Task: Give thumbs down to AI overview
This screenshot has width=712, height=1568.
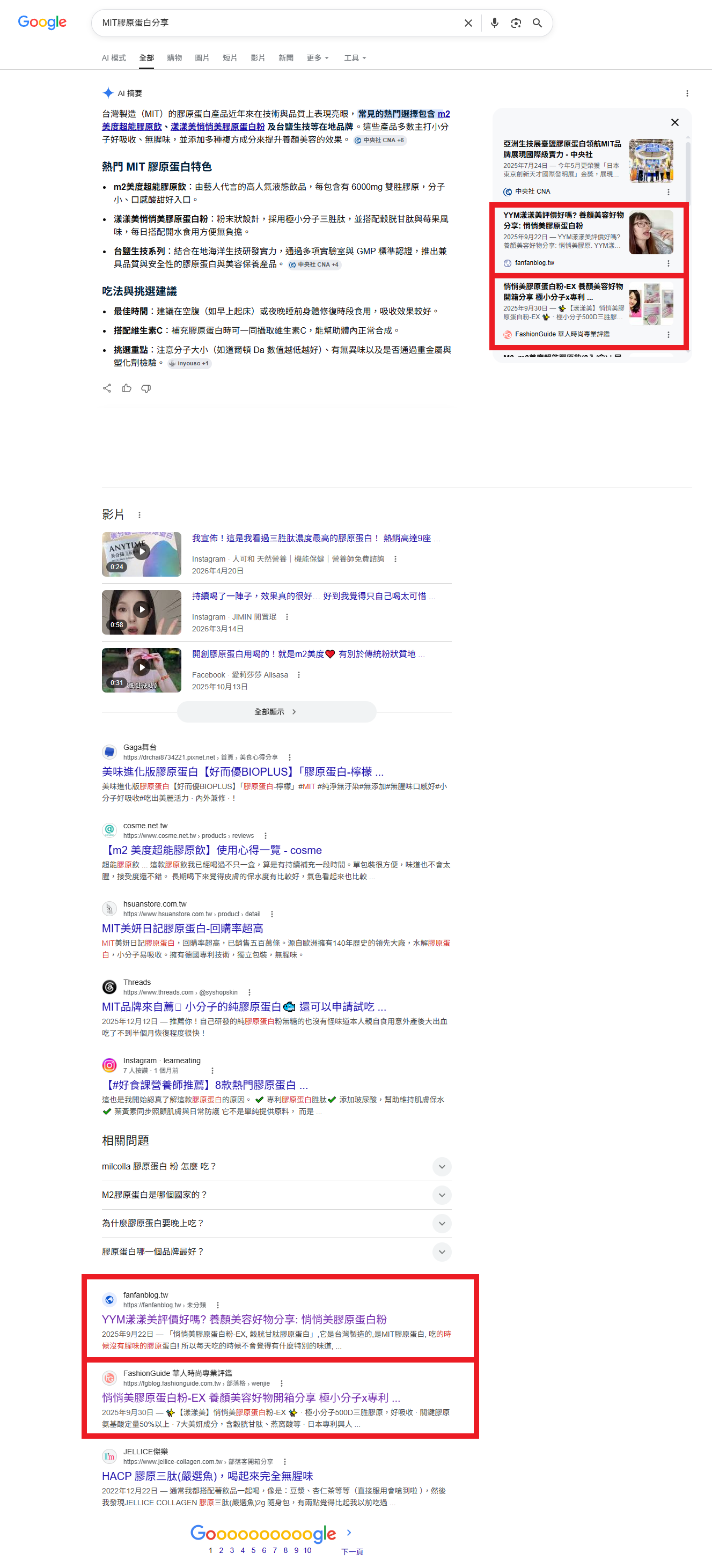Action: 146,388
